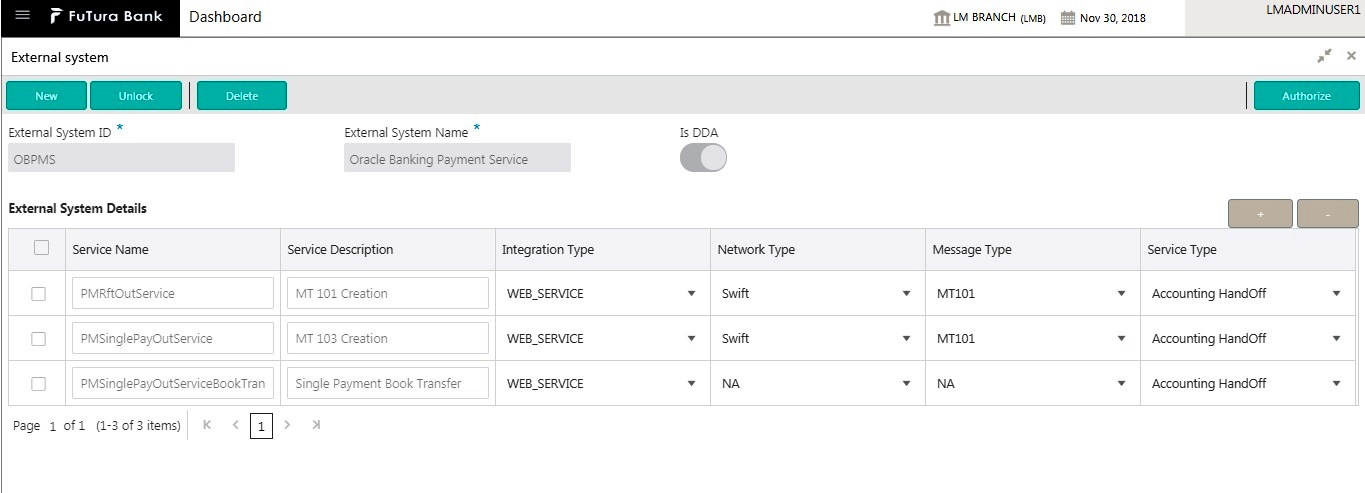
Task: Go to the next page arrow
Action: click(x=288, y=425)
